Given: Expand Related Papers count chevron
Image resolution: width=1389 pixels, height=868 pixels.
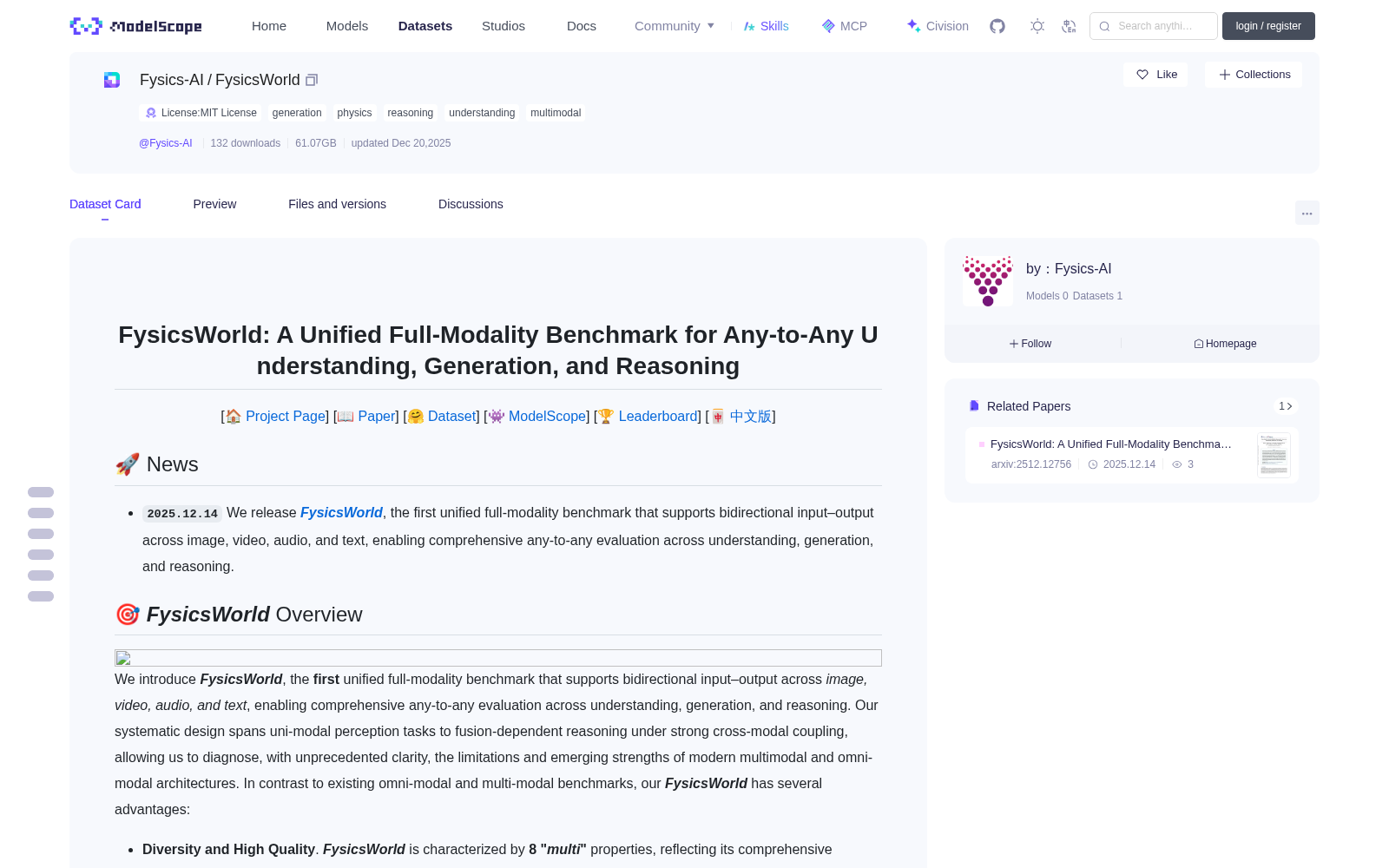Looking at the screenshot, I should pyautogui.click(x=1286, y=406).
